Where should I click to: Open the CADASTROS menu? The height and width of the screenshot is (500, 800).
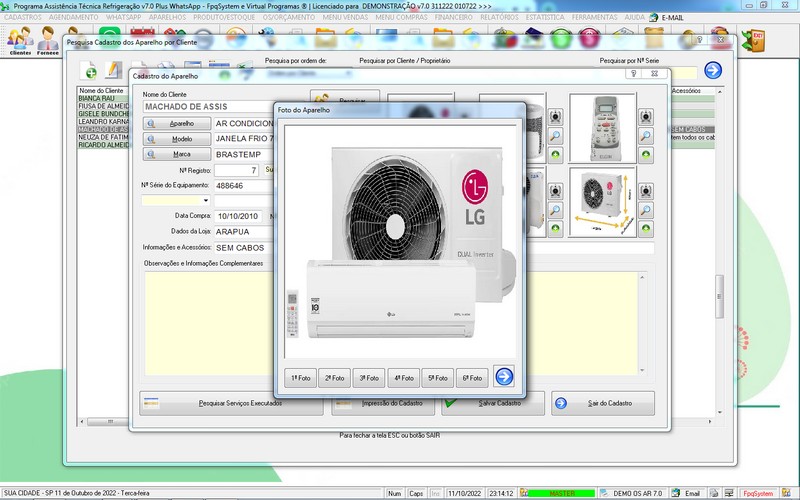[23, 17]
